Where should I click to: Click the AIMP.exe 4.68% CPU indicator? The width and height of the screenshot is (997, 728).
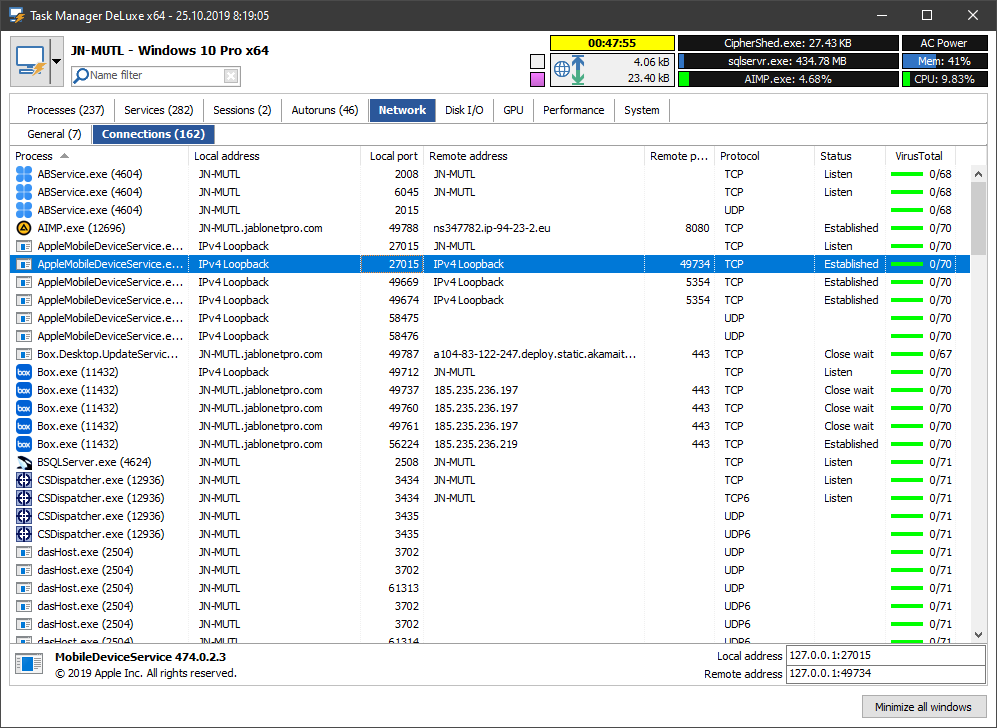click(788, 79)
